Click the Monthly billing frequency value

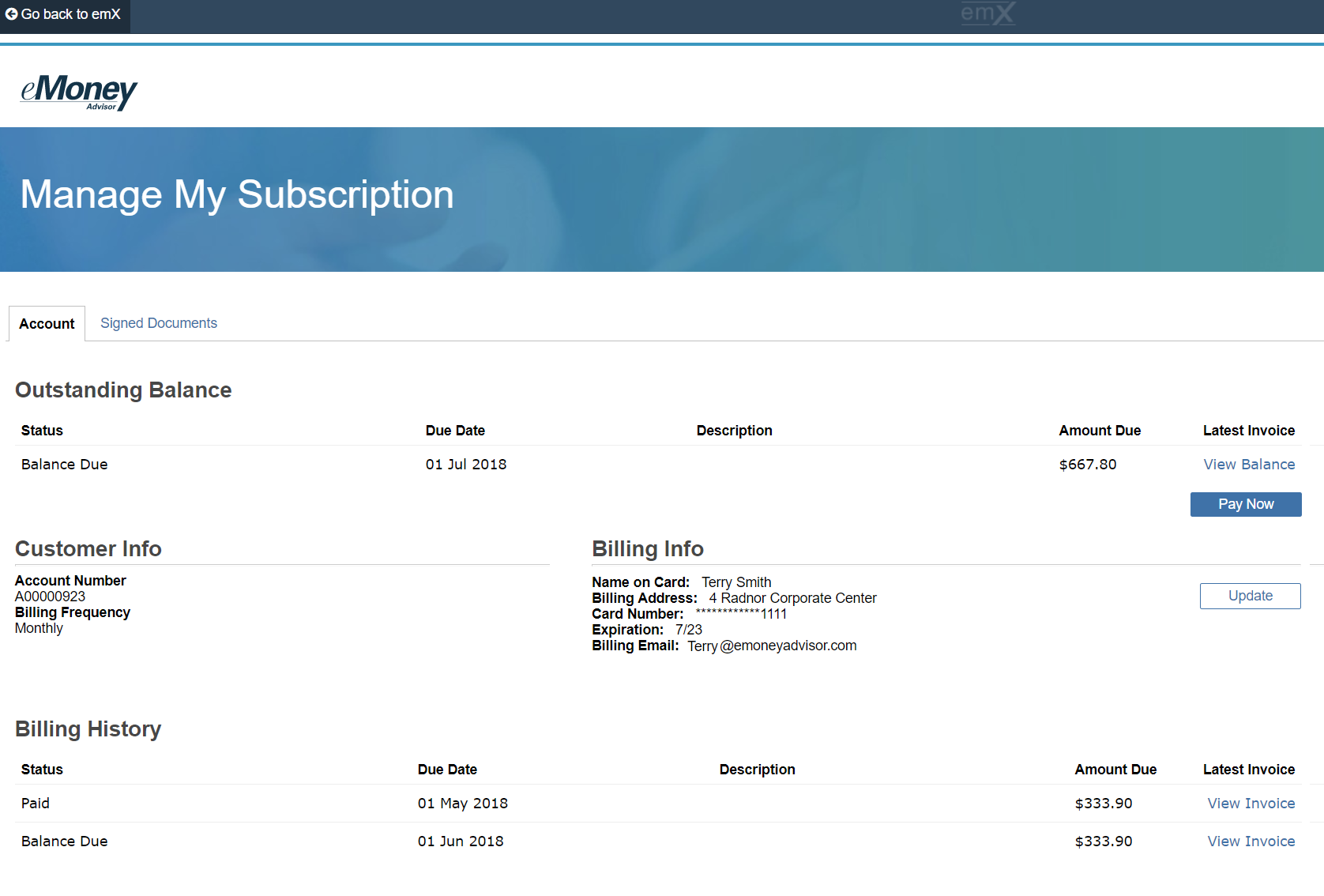[x=39, y=628]
